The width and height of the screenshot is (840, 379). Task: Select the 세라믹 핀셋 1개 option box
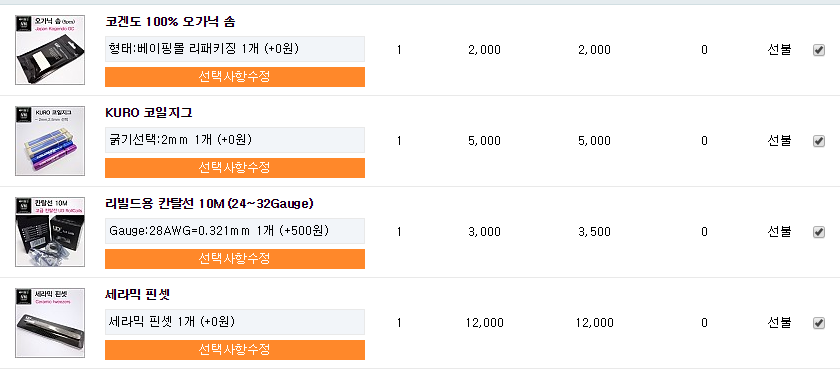click(x=235, y=322)
